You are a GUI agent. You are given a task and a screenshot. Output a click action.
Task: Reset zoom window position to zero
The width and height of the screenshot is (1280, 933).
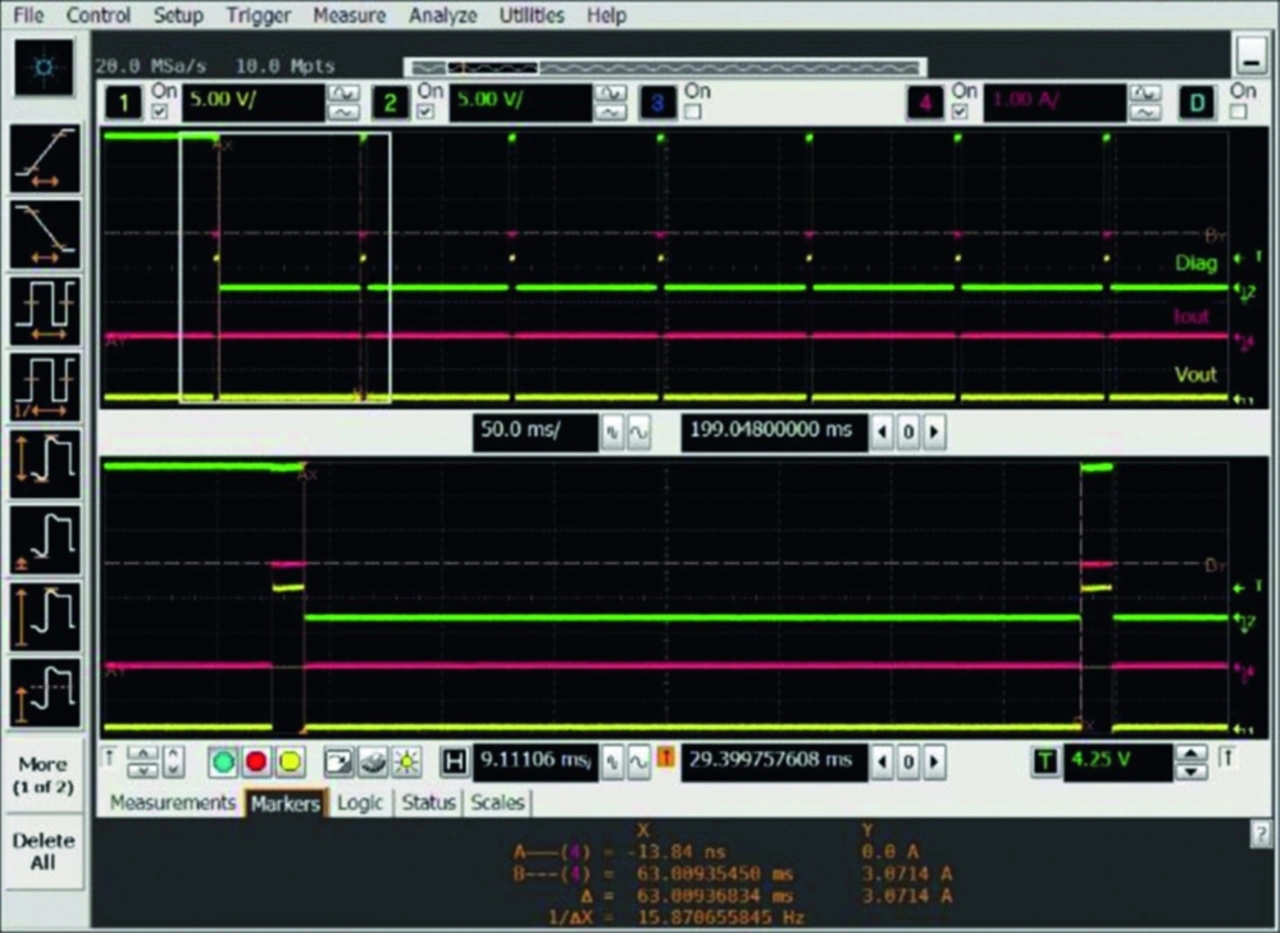(x=908, y=762)
